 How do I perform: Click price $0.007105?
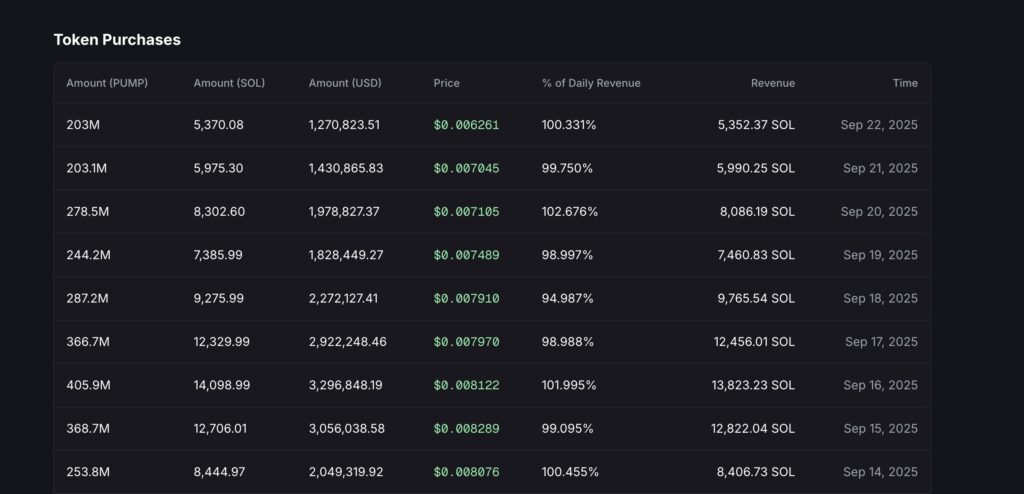pos(466,212)
